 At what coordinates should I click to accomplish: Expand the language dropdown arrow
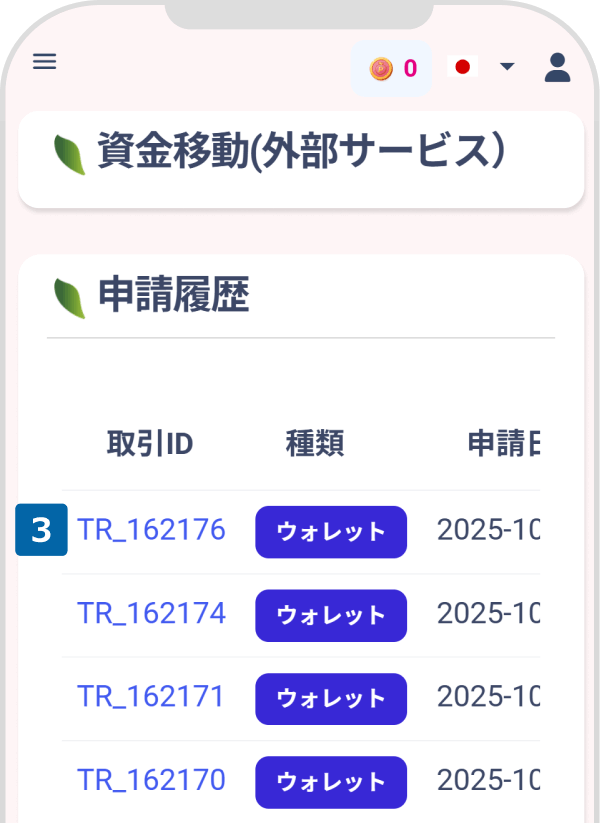coord(507,67)
